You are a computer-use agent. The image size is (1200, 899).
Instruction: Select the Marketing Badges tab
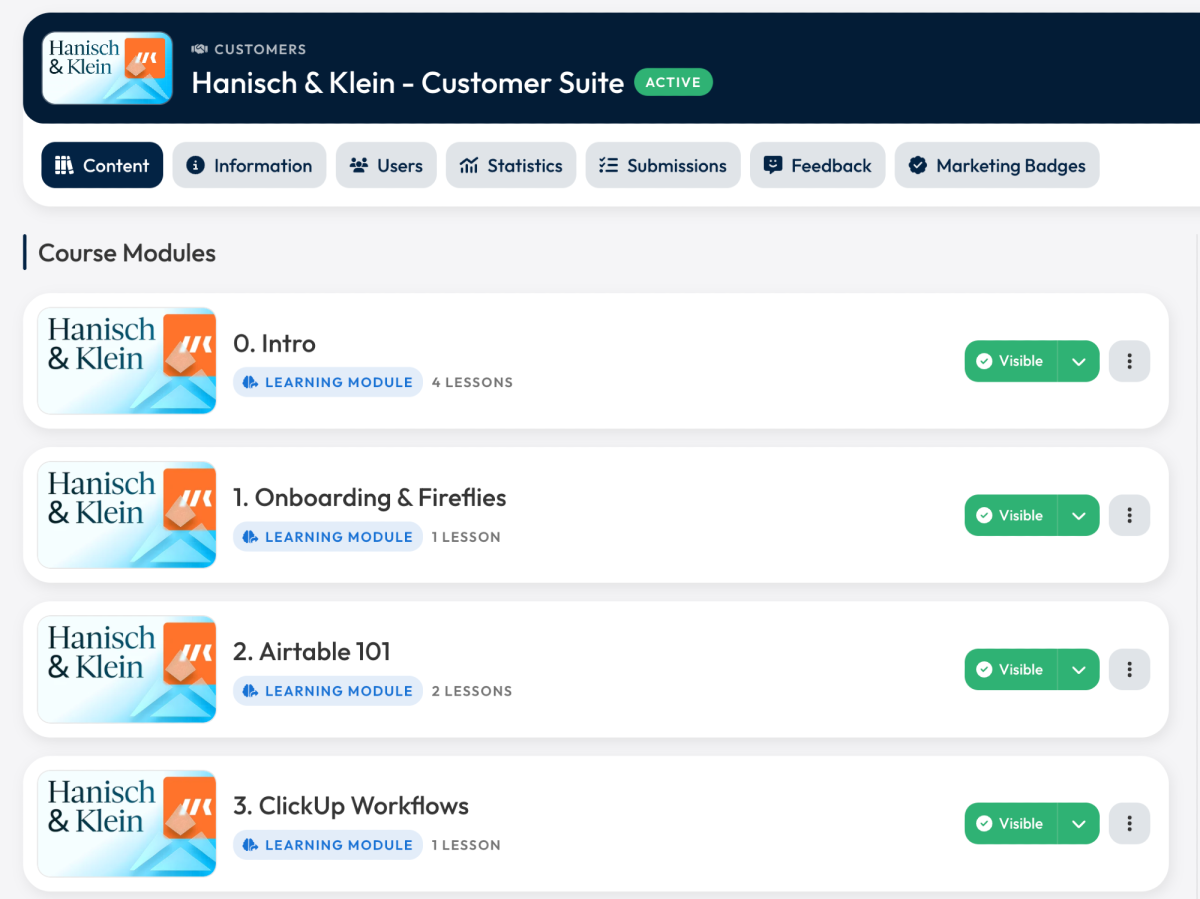997,165
